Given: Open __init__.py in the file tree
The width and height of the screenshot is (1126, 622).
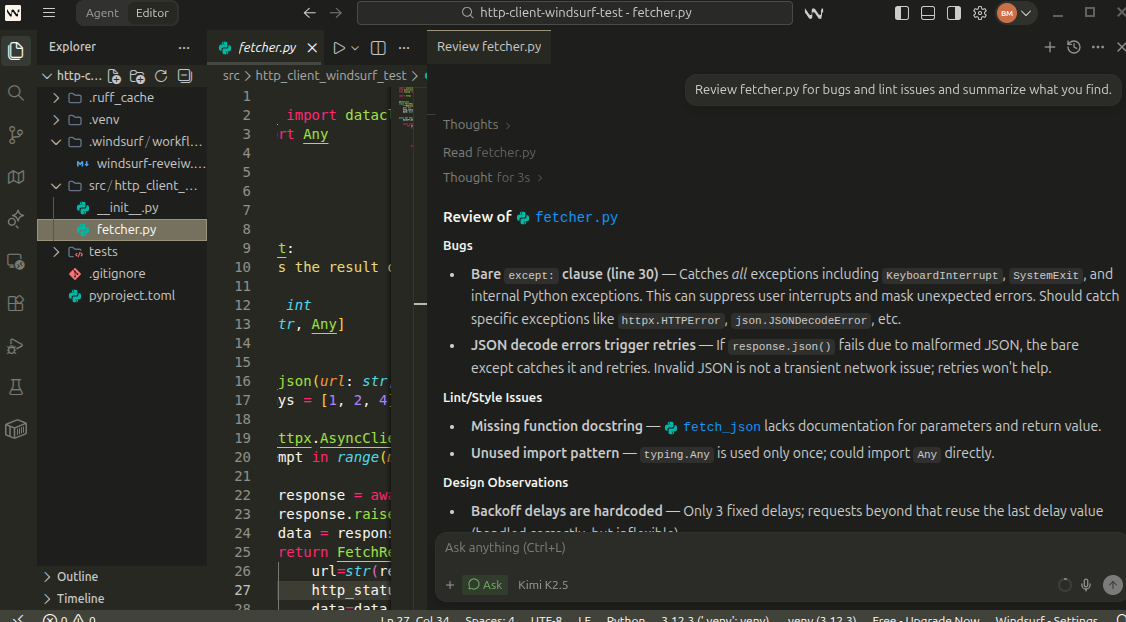Looking at the screenshot, I should (122, 208).
